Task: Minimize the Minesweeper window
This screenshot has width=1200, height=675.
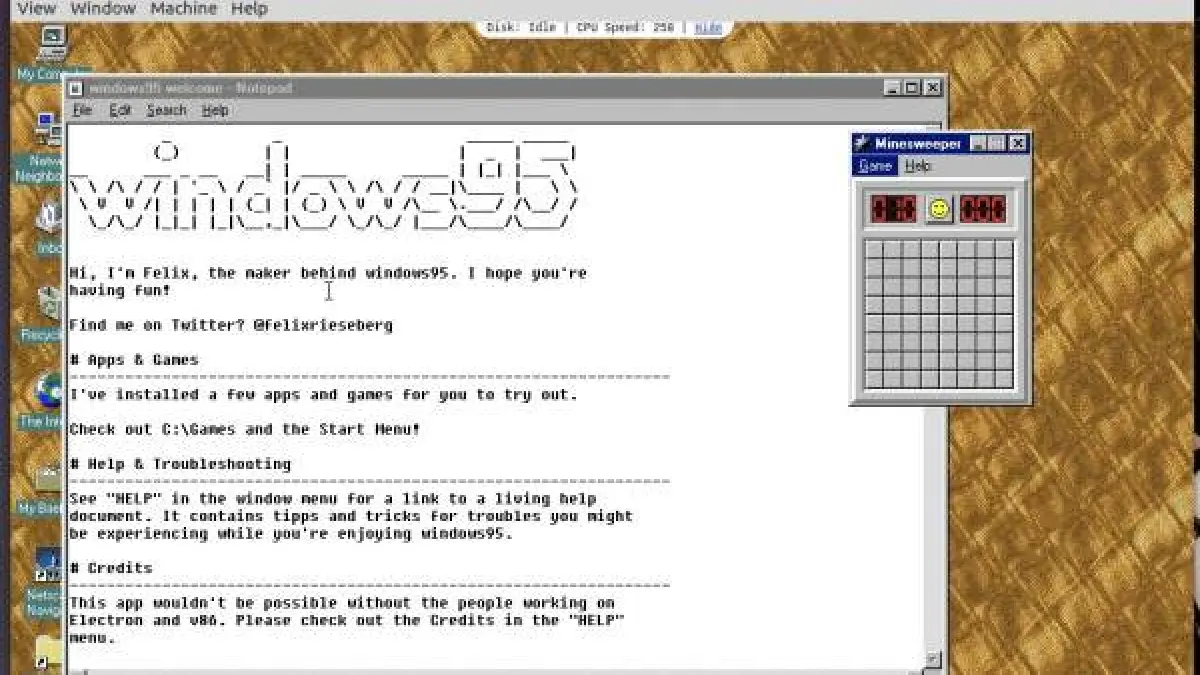Action: click(979, 144)
